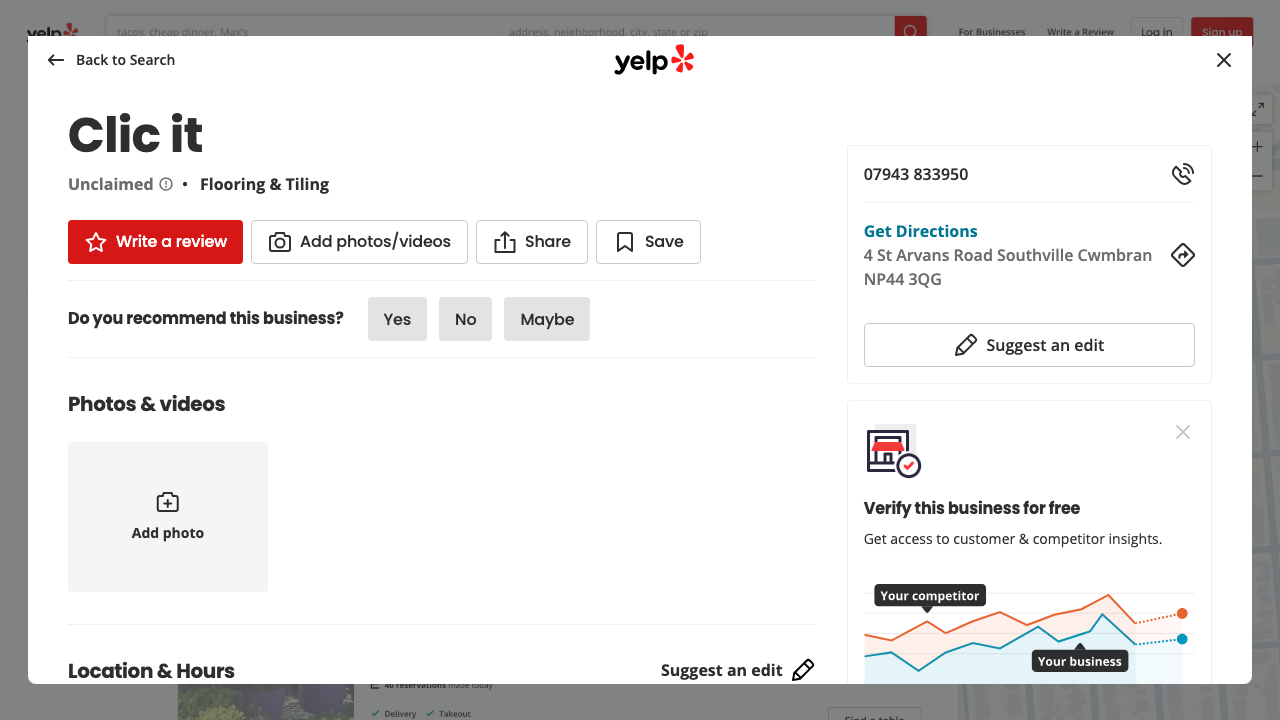Viewport: 1280px width, 720px height.
Task: Open For Businesses in the top navigation
Action: click(x=991, y=31)
